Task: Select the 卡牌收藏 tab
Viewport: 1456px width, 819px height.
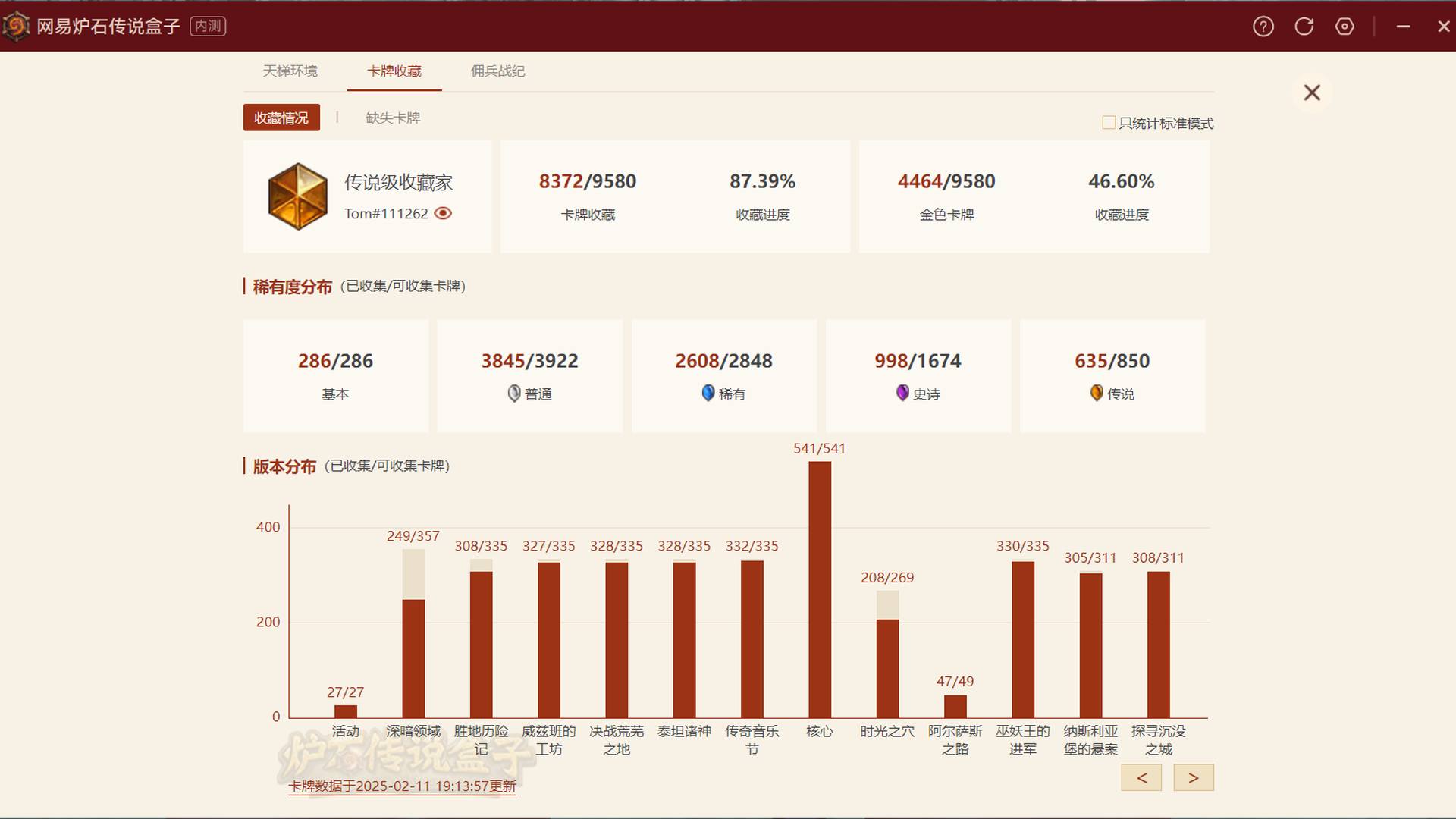Action: (394, 71)
